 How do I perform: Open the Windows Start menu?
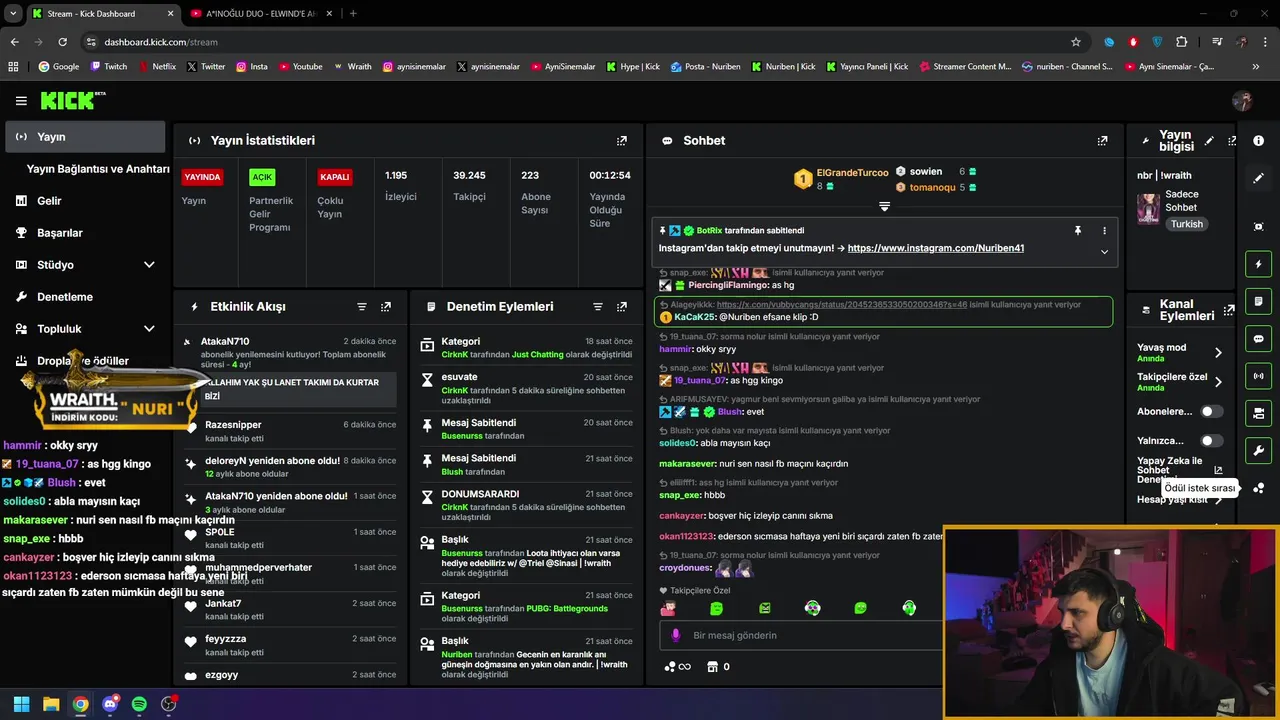[21, 704]
